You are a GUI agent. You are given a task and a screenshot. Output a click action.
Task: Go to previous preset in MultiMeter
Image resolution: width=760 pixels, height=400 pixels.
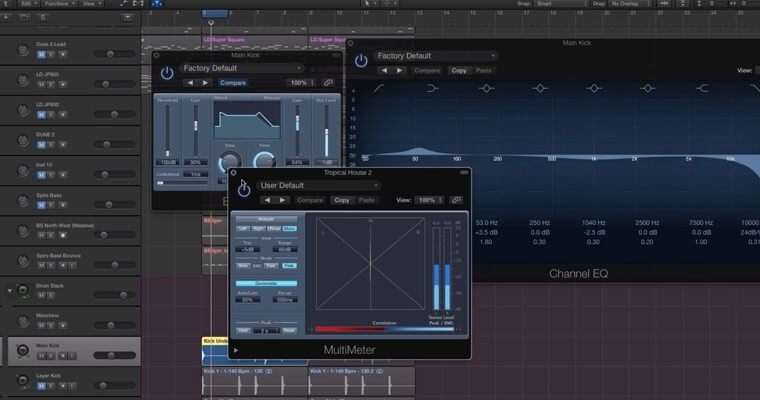click(267, 200)
